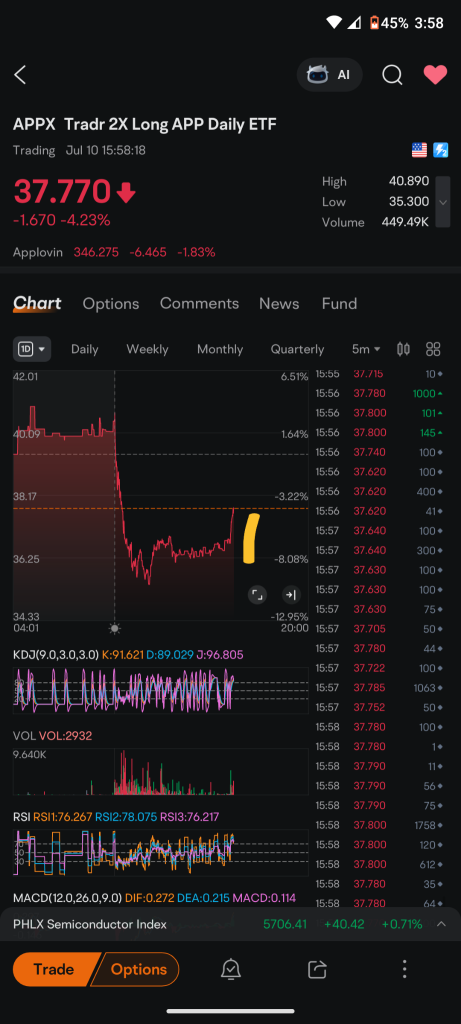The width and height of the screenshot is (461, 1024).
Task: Tap the MACD indicator label
Action: (x=67, y=897)
